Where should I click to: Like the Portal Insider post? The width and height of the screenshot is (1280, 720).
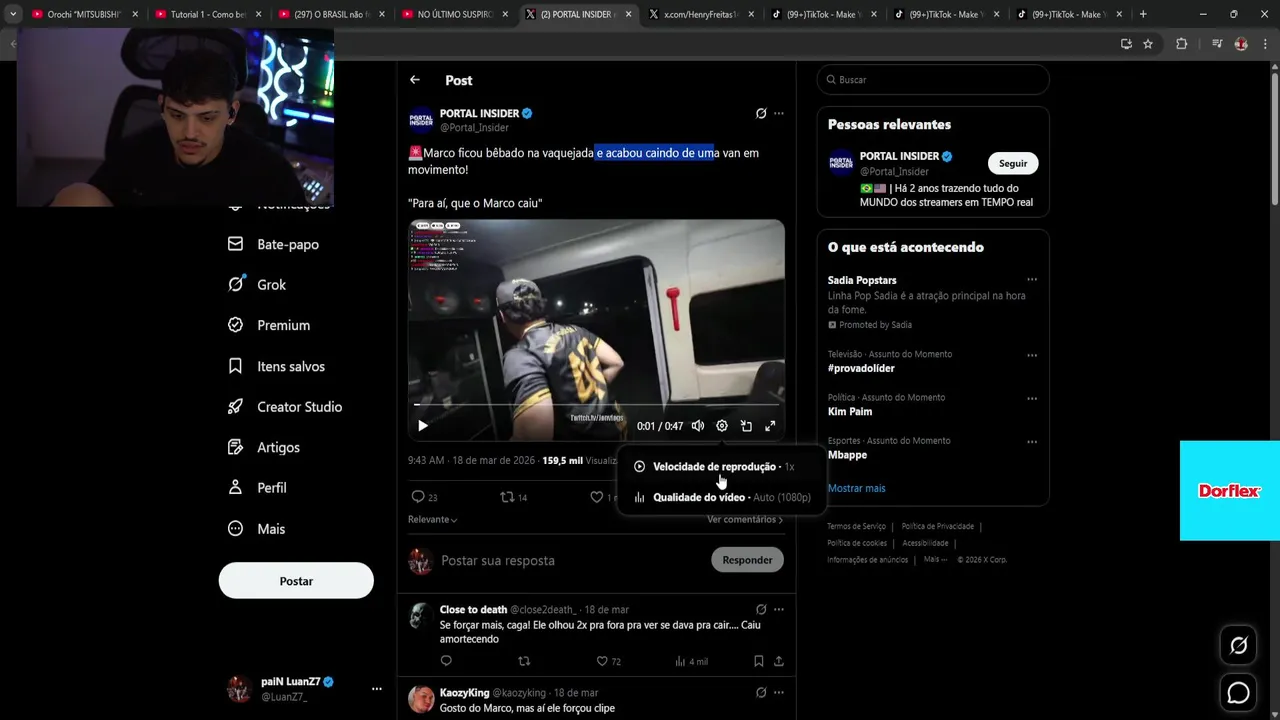click(x=597, y=497)
